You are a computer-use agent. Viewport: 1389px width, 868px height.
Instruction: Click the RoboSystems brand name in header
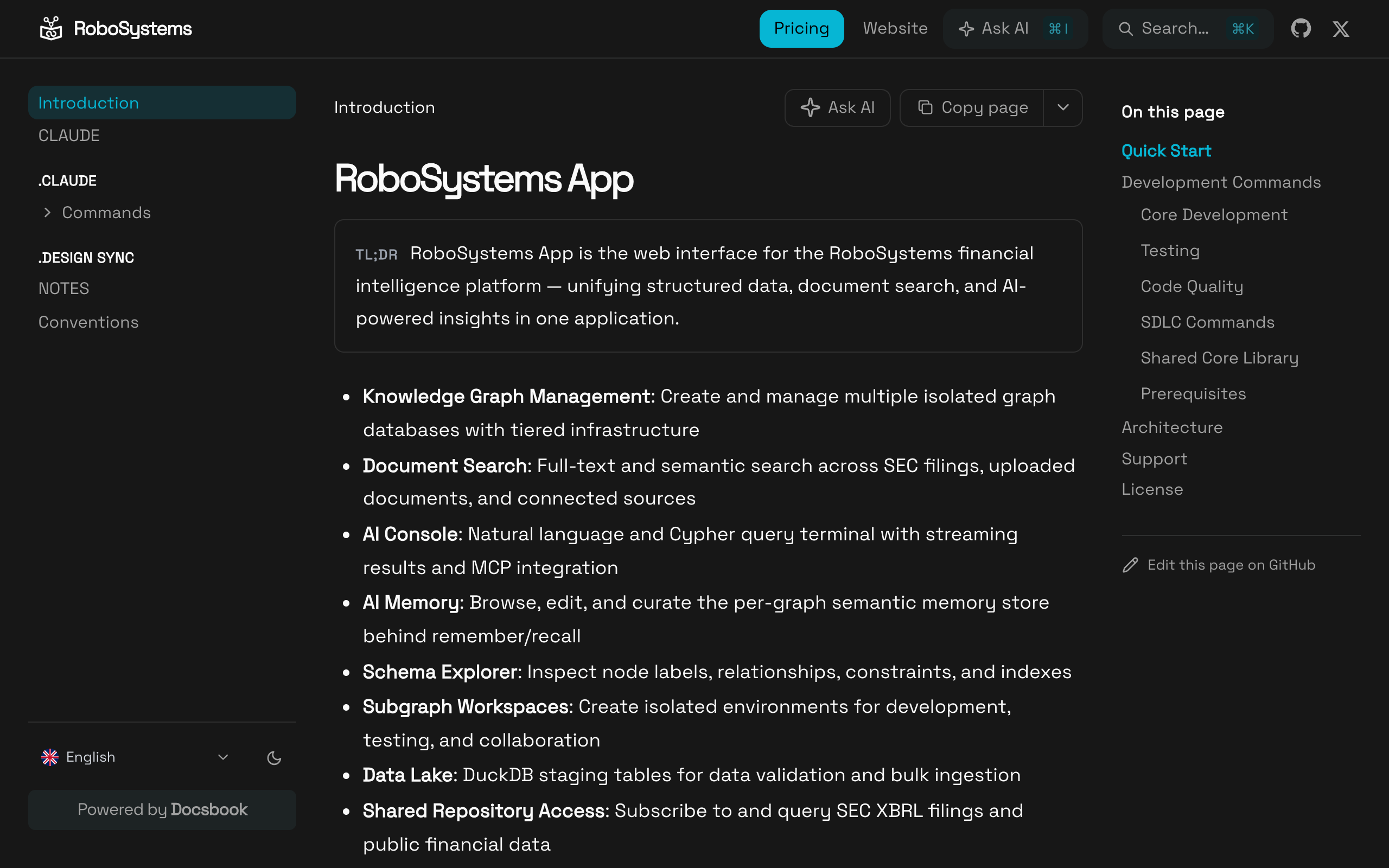pos(132,29)
